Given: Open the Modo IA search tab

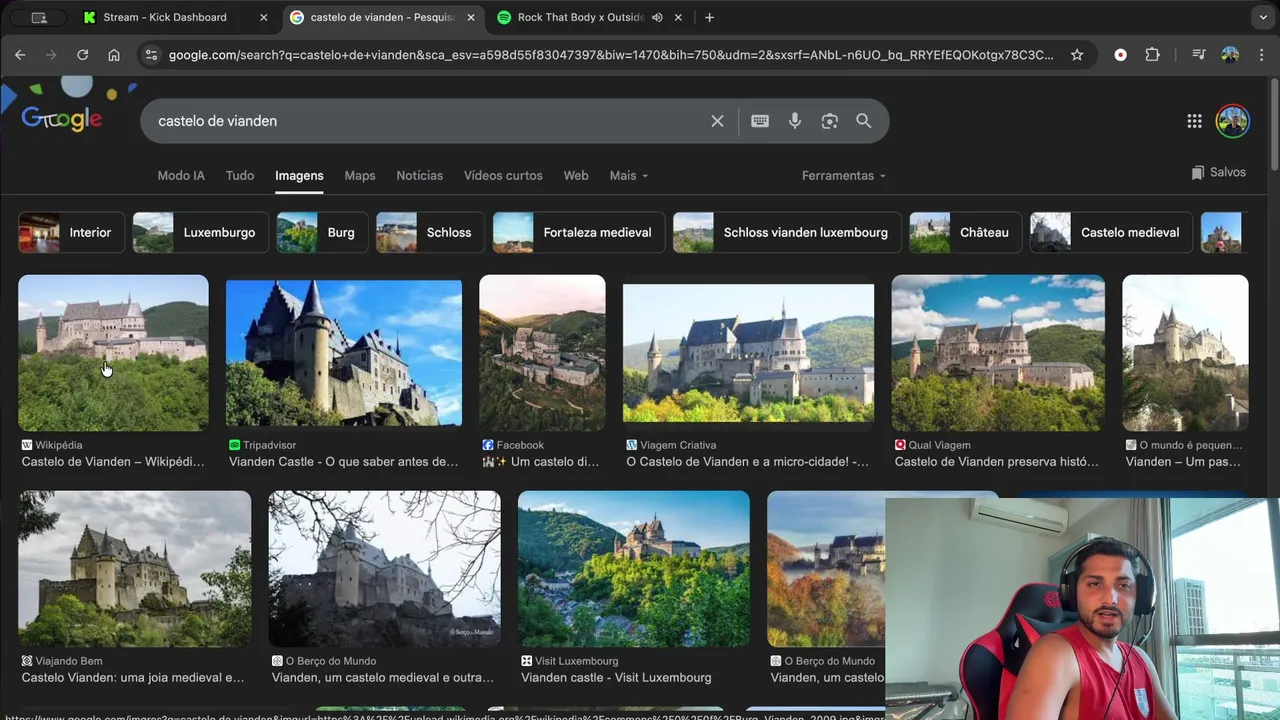Looking at the screenshot, I should click(x=181, y=175).
